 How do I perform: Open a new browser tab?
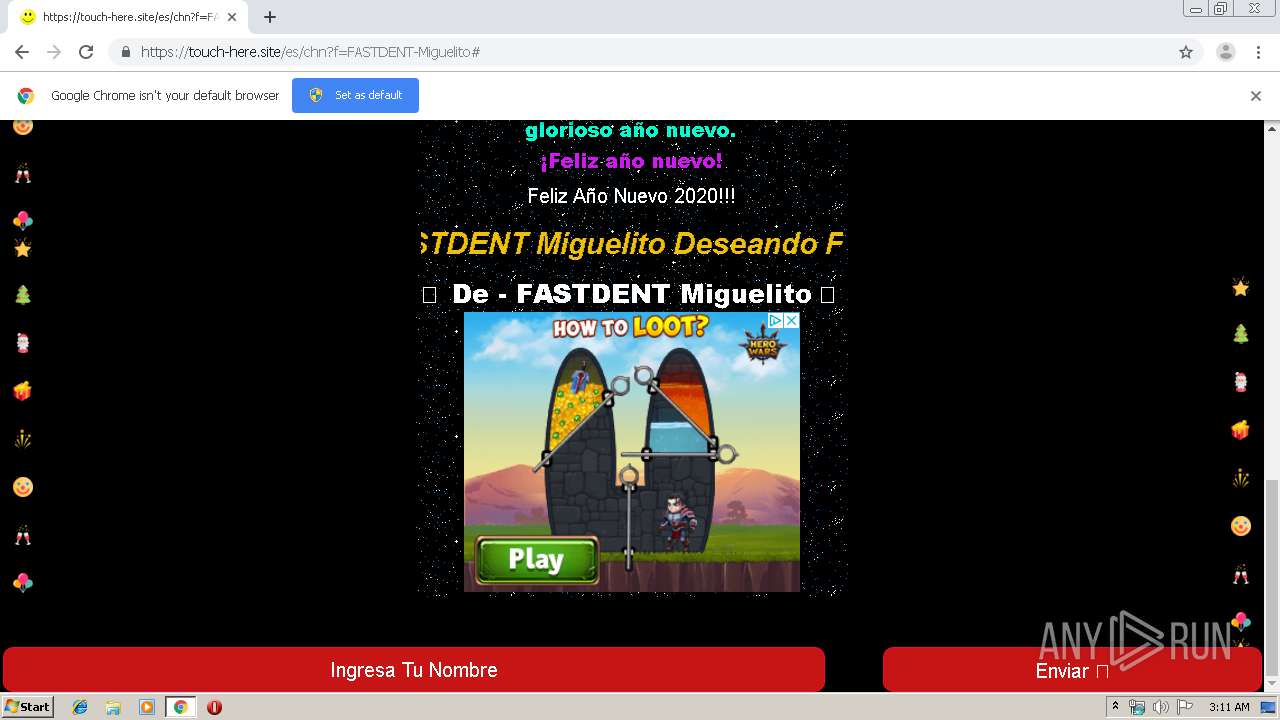[270, 17]
